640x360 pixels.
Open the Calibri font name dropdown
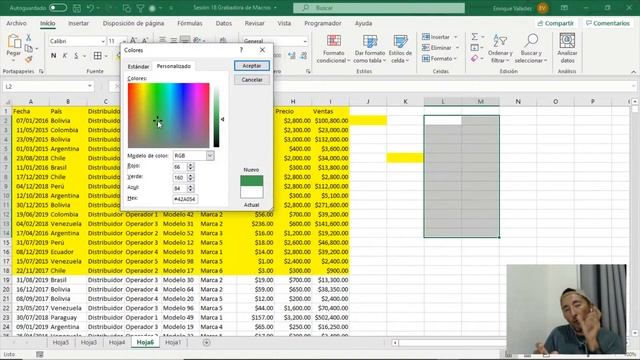coord(102,41)
